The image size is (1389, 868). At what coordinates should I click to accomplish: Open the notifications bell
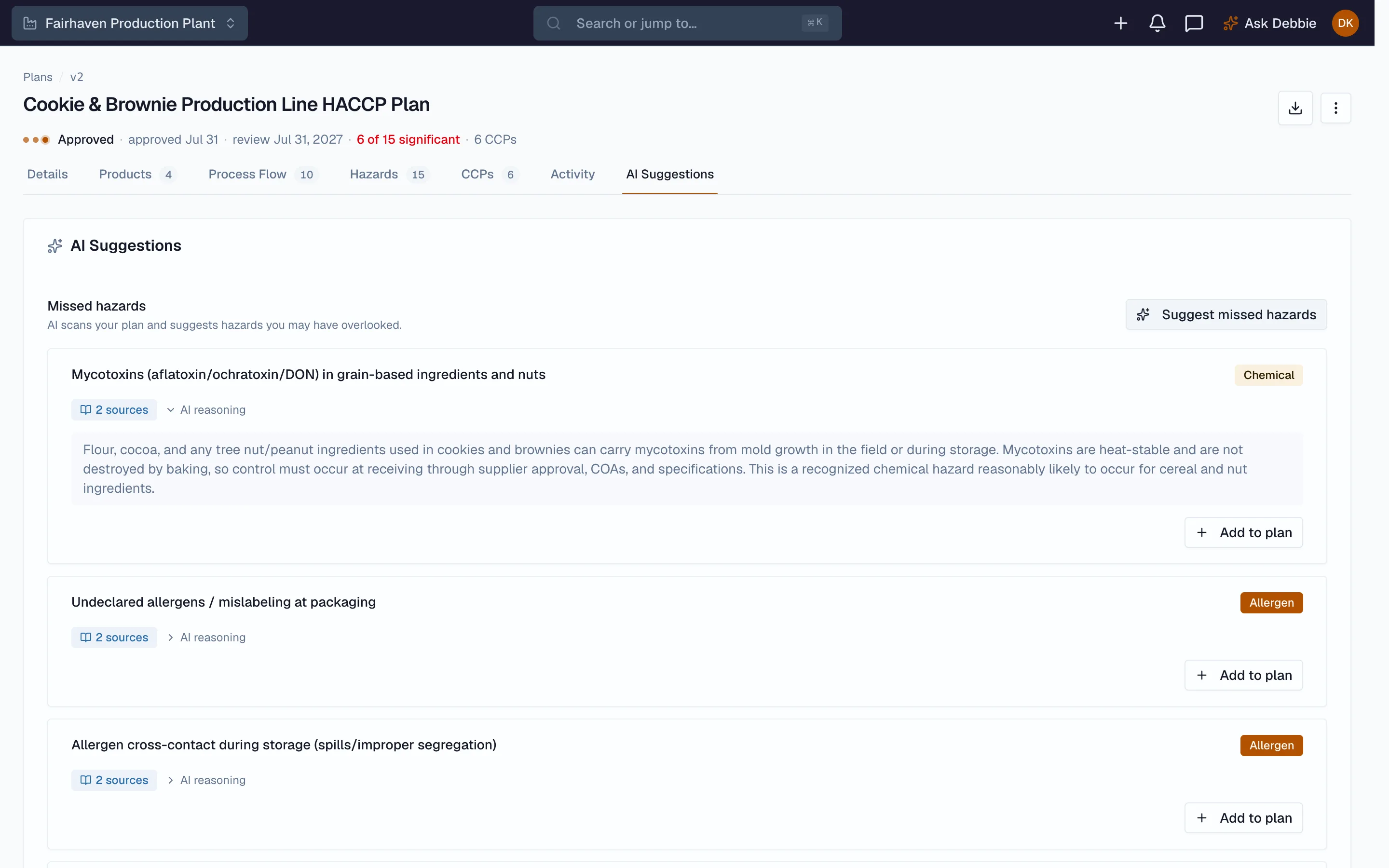1157,23
